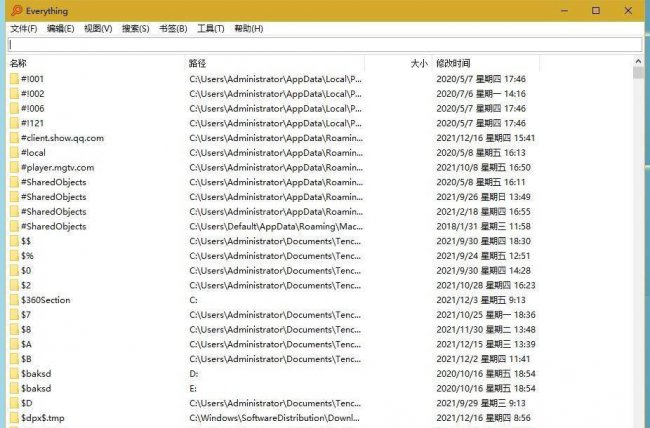This screenshot has height=428, width=650.
Task: Select folder icon of $dpx$.tmp
Action: coord(15,418)
